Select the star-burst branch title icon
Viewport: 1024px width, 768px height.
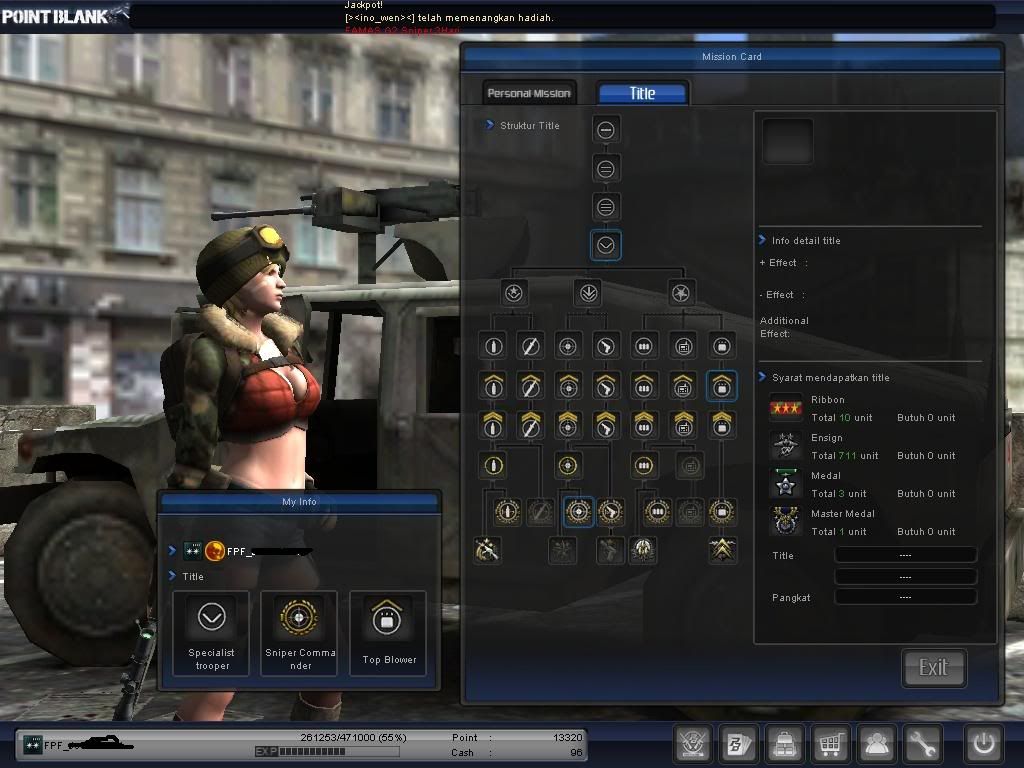pos(681,293)
